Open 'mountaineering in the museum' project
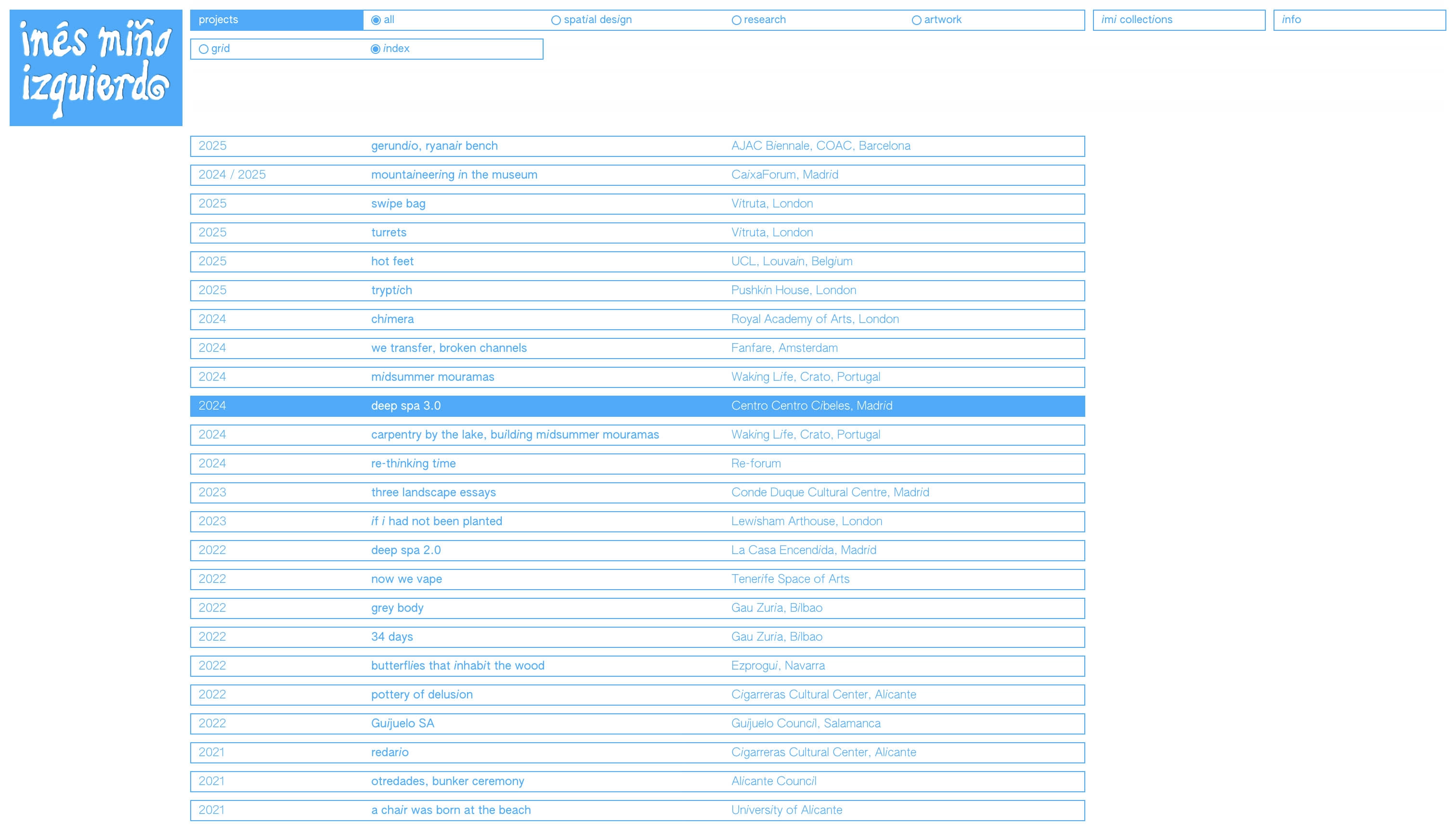 tap(454, 175)
